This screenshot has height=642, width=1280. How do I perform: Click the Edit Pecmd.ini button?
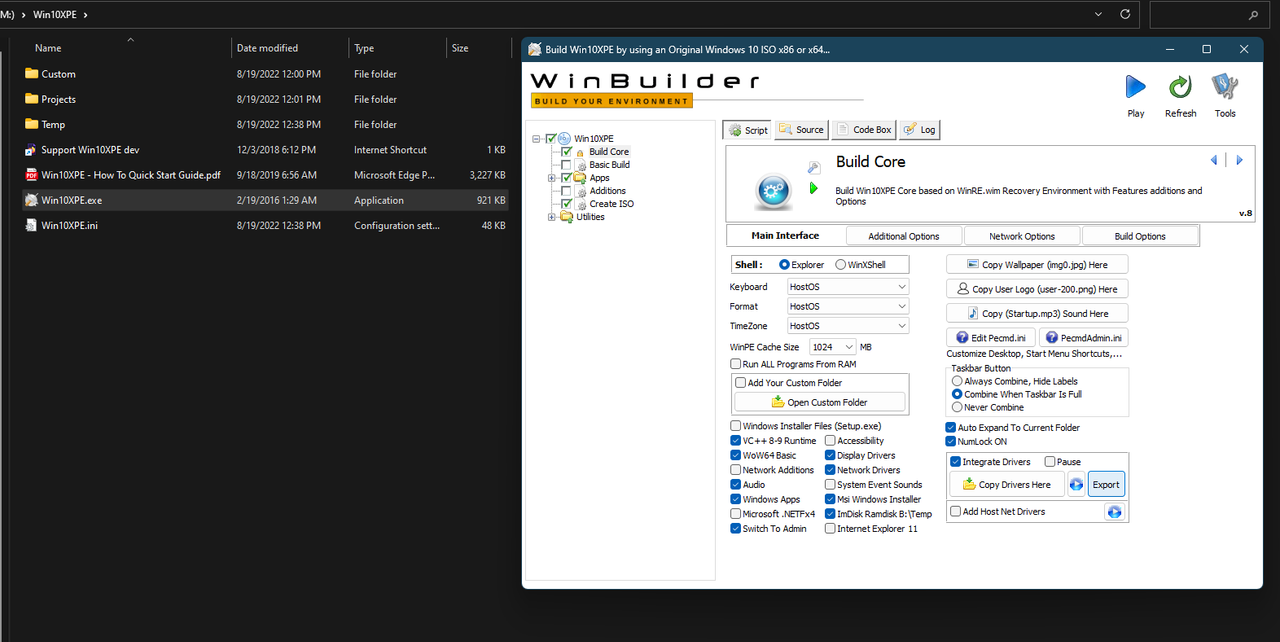click(991, 338)
